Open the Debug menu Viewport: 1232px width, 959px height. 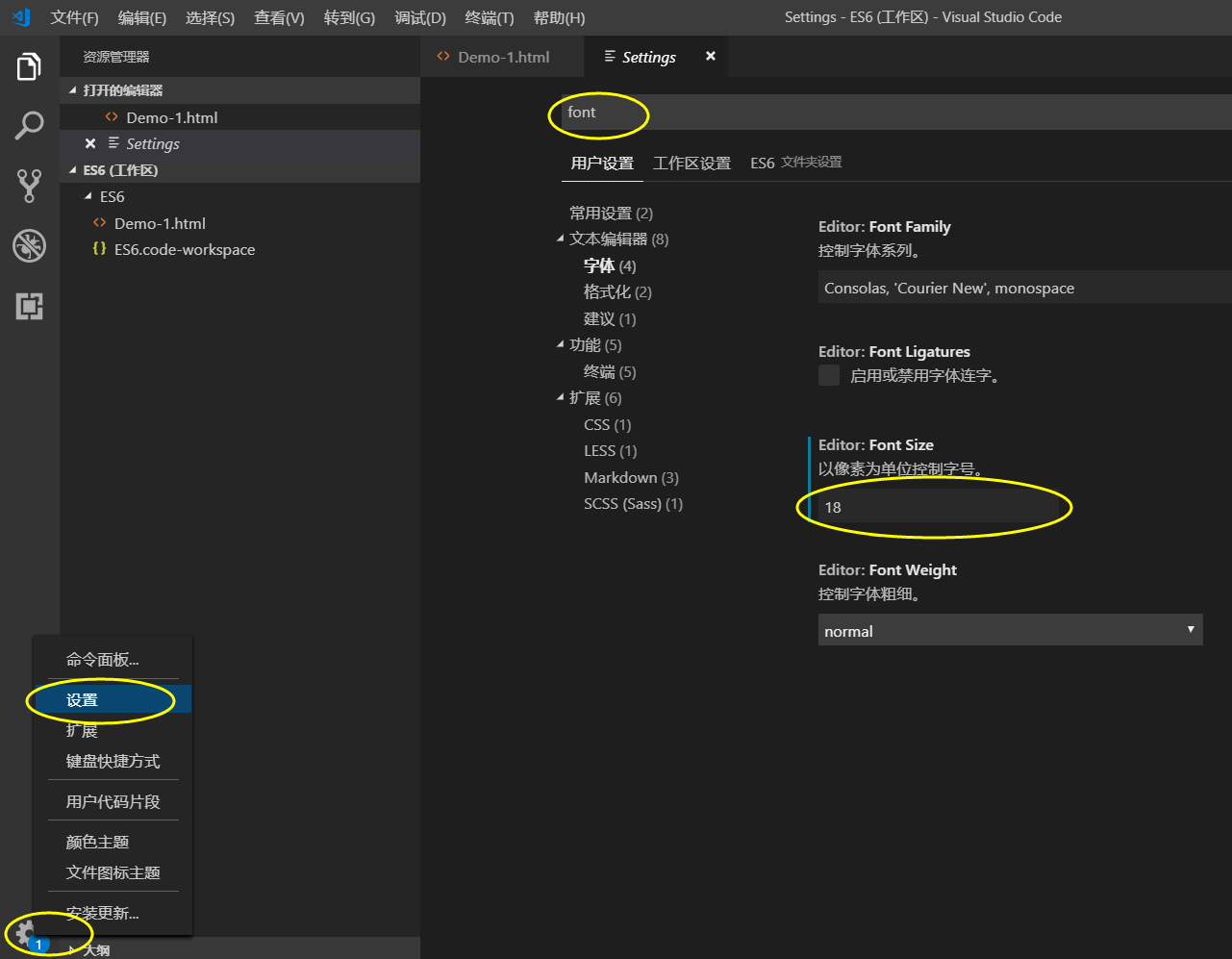(x=420, y=17)
